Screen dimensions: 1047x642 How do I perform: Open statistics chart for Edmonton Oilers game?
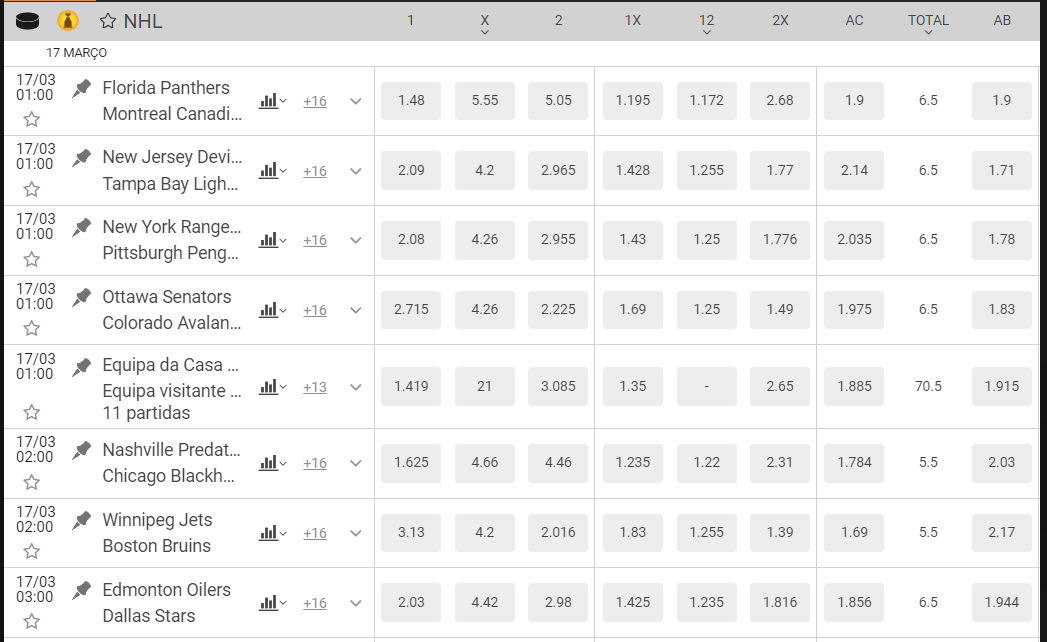pyautogui.click(x=268, y=603)
